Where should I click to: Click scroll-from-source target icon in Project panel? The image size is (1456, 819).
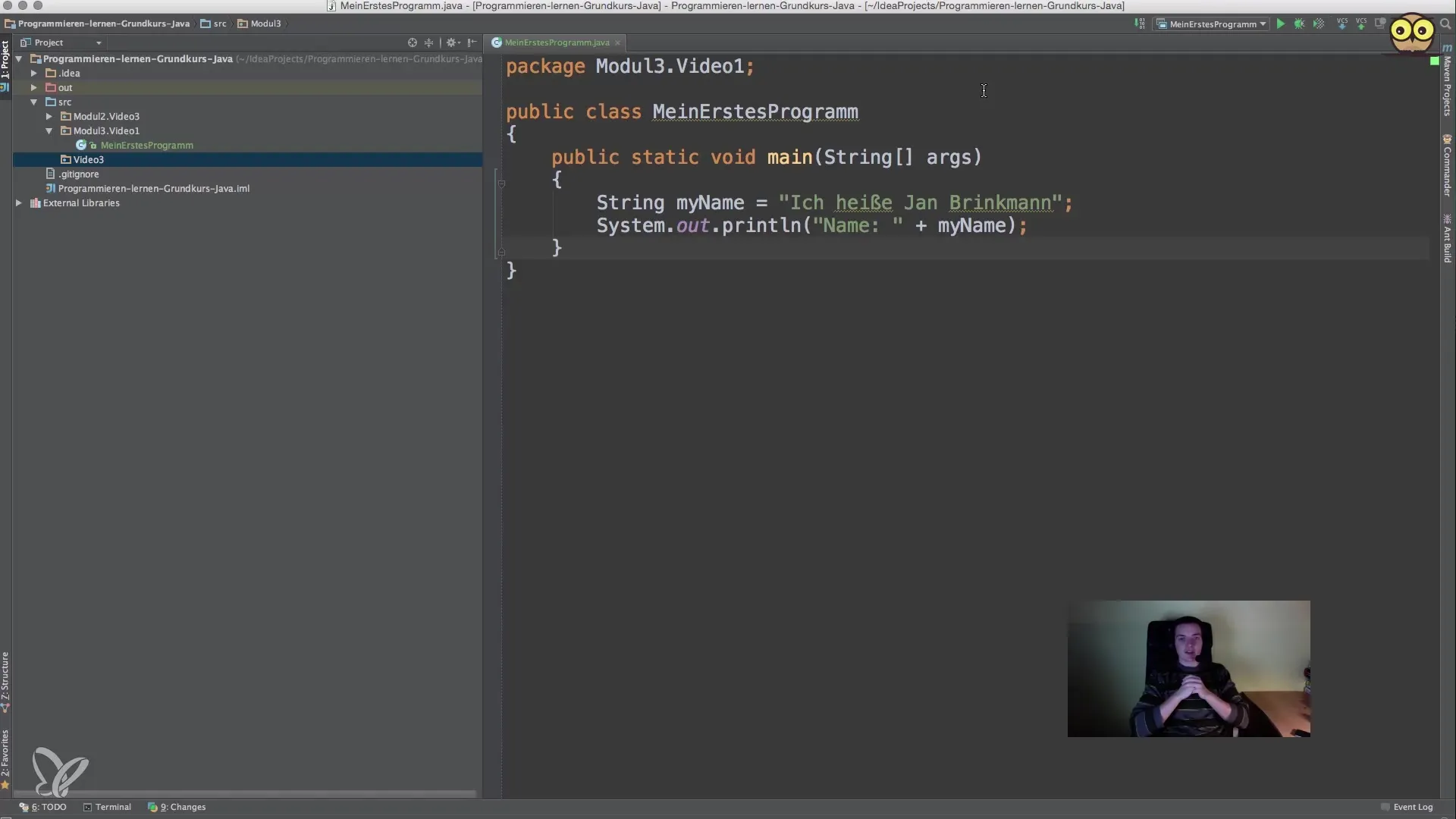tap(413, 42)
